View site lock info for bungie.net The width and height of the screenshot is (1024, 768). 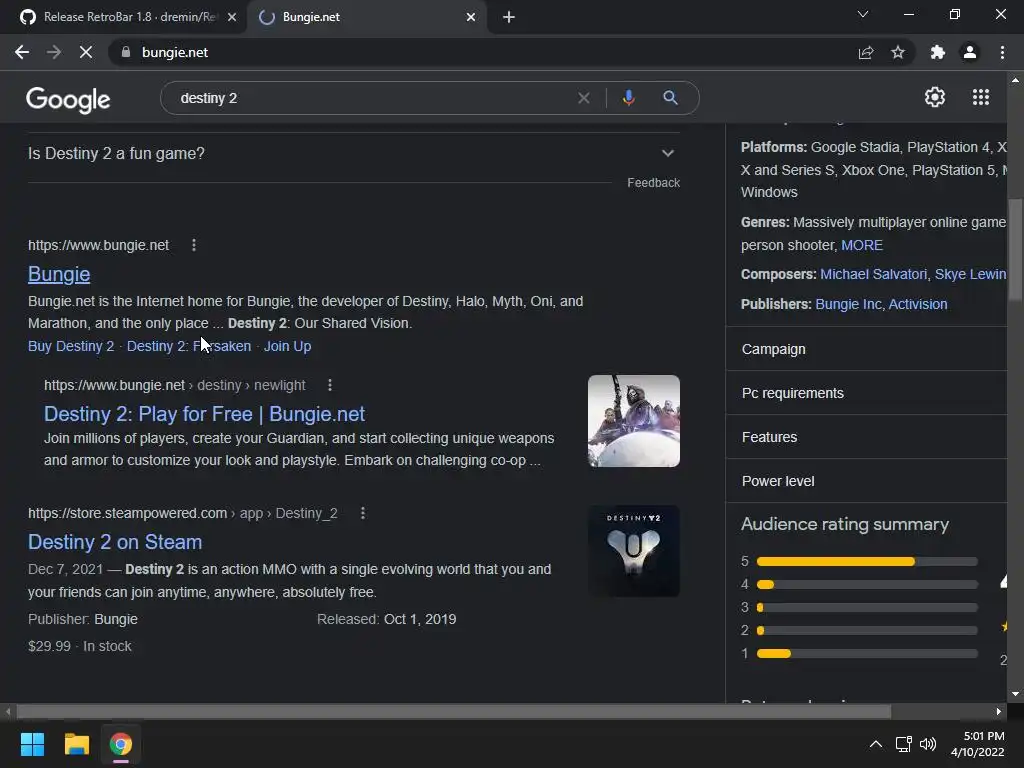[125, 52]
